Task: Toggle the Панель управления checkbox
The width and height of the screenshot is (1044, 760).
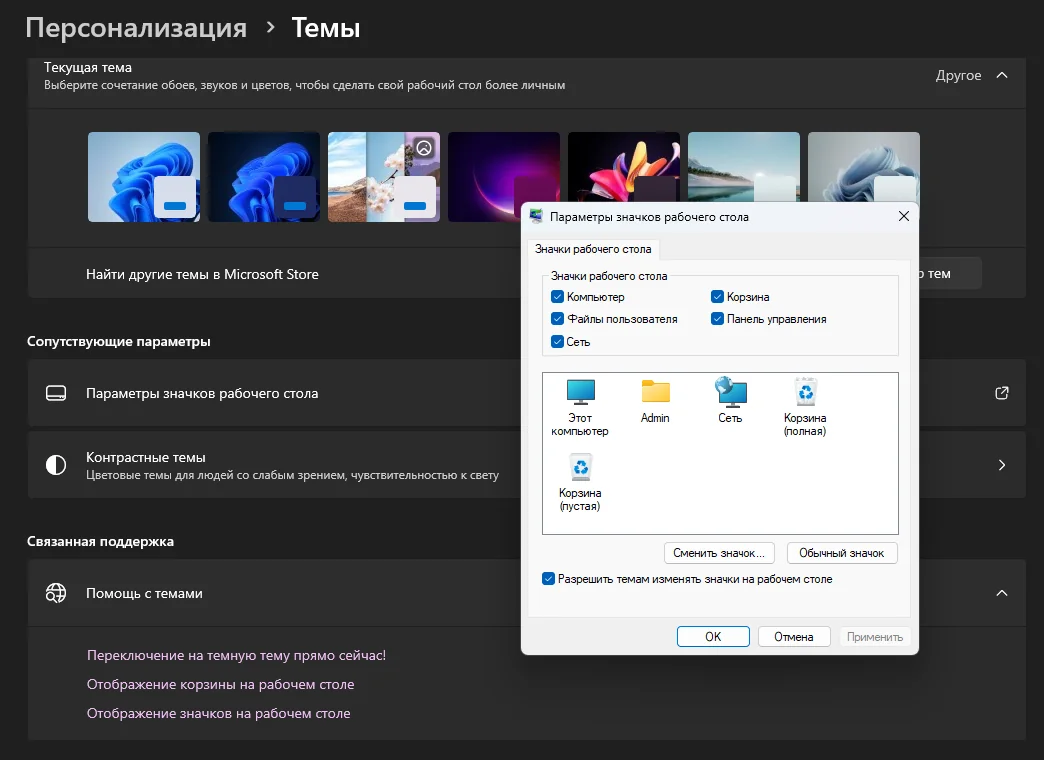Action: pos(718,319)
